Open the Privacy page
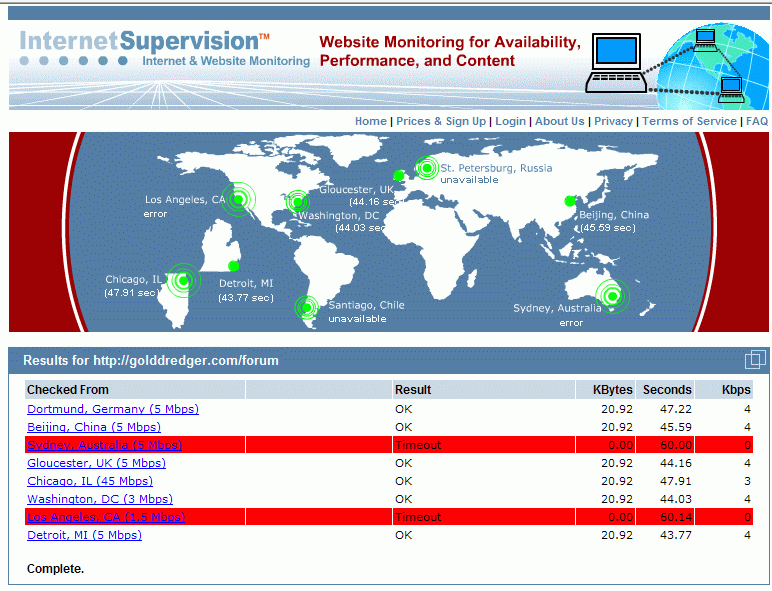 click(x=613, y=121)
